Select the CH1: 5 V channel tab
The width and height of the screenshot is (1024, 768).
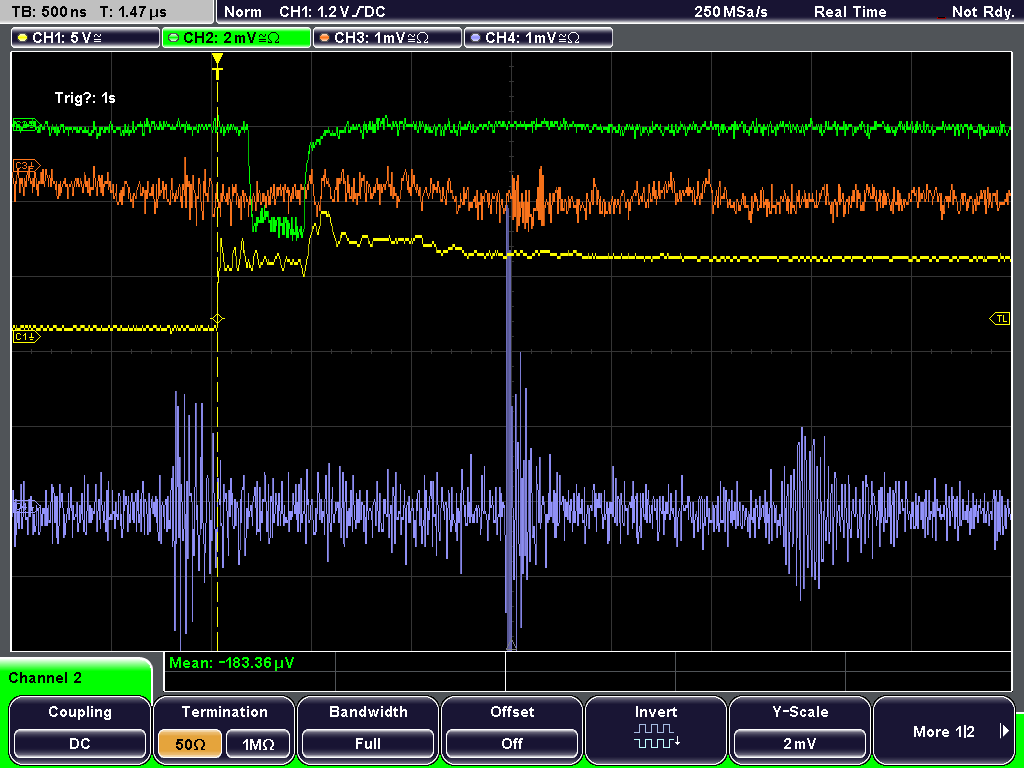coord(86,37)
